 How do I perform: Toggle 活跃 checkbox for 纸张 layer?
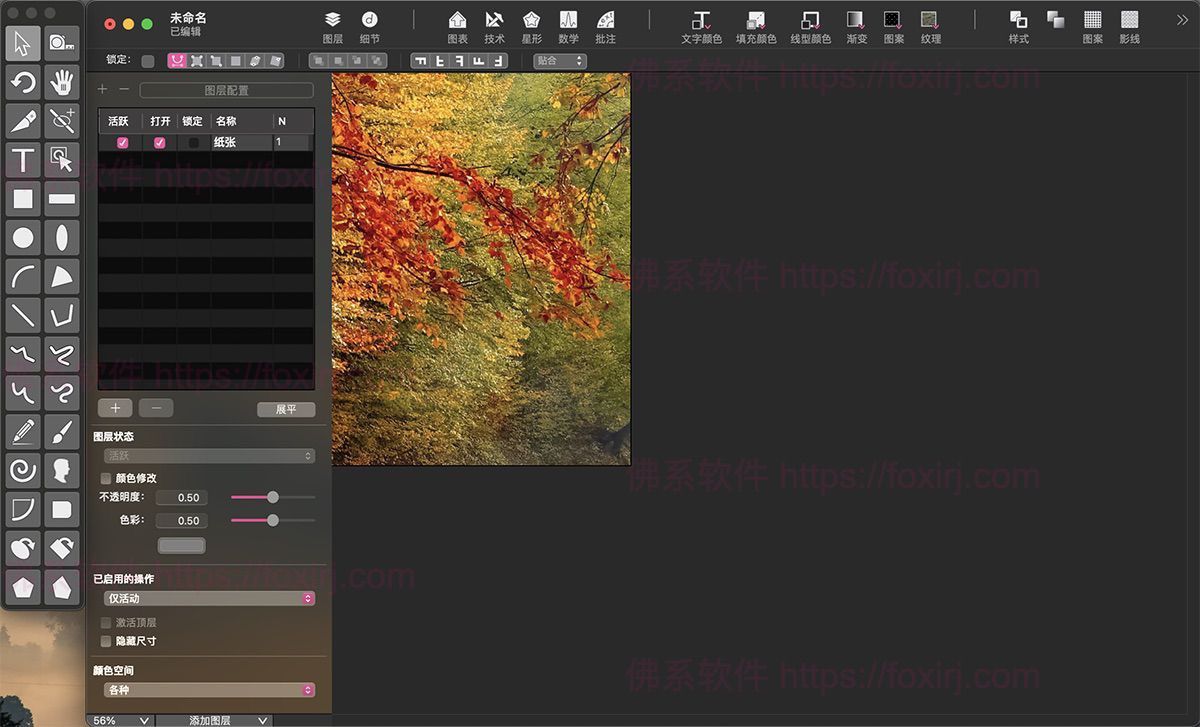123,143
